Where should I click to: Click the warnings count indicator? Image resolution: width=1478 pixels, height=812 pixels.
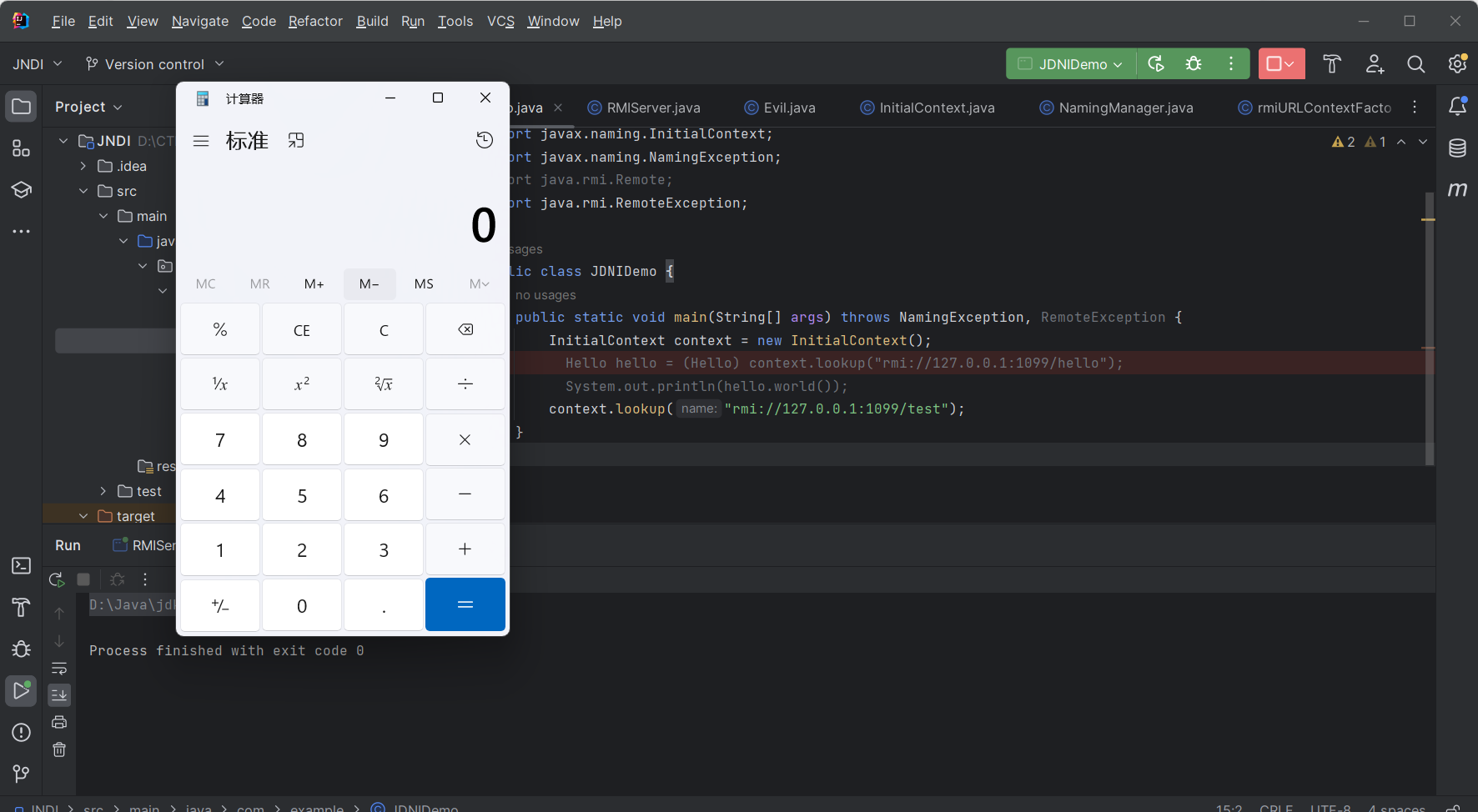pos(1344,142)
